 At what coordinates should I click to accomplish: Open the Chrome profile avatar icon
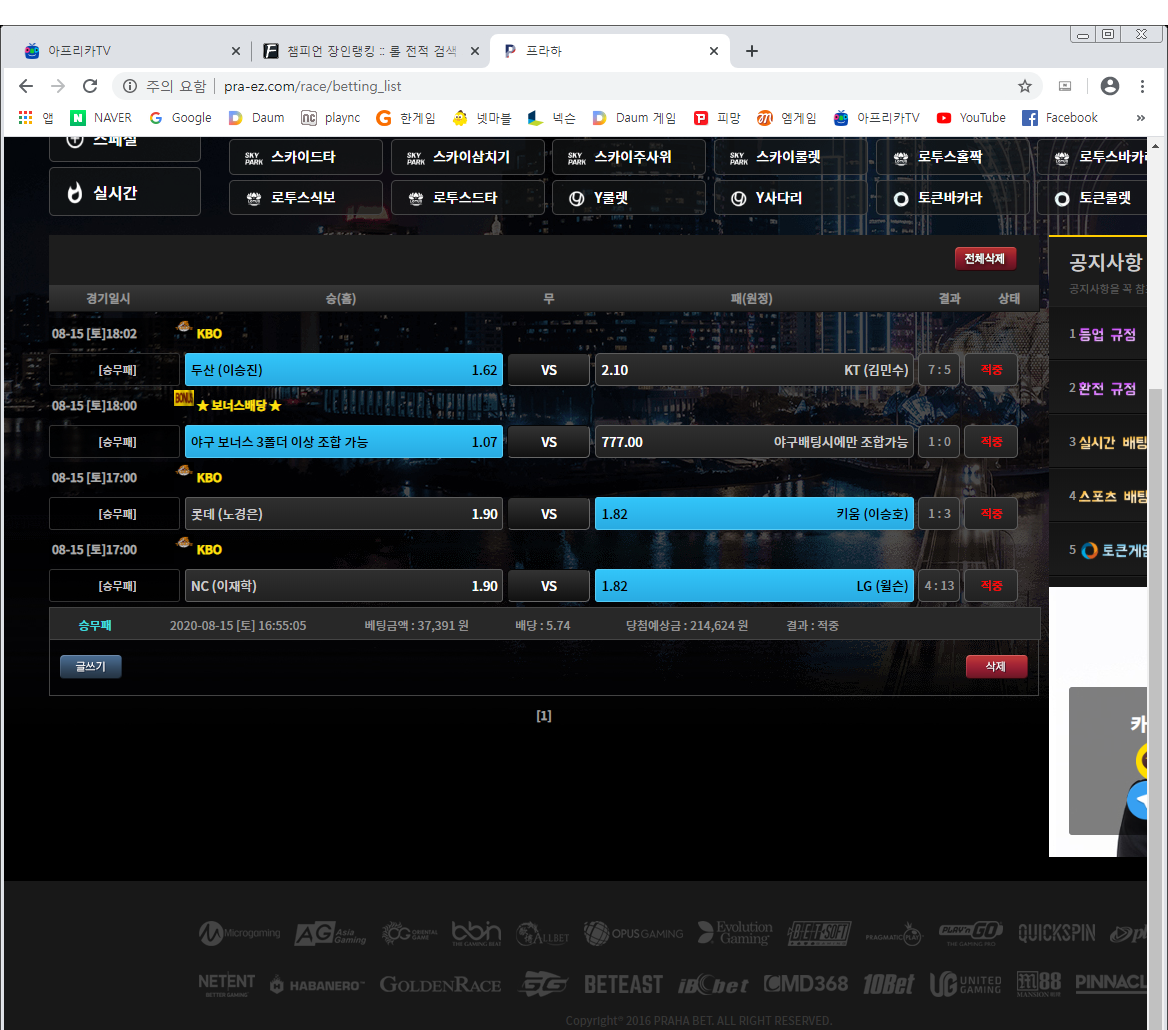click(x=1109, y=86)
